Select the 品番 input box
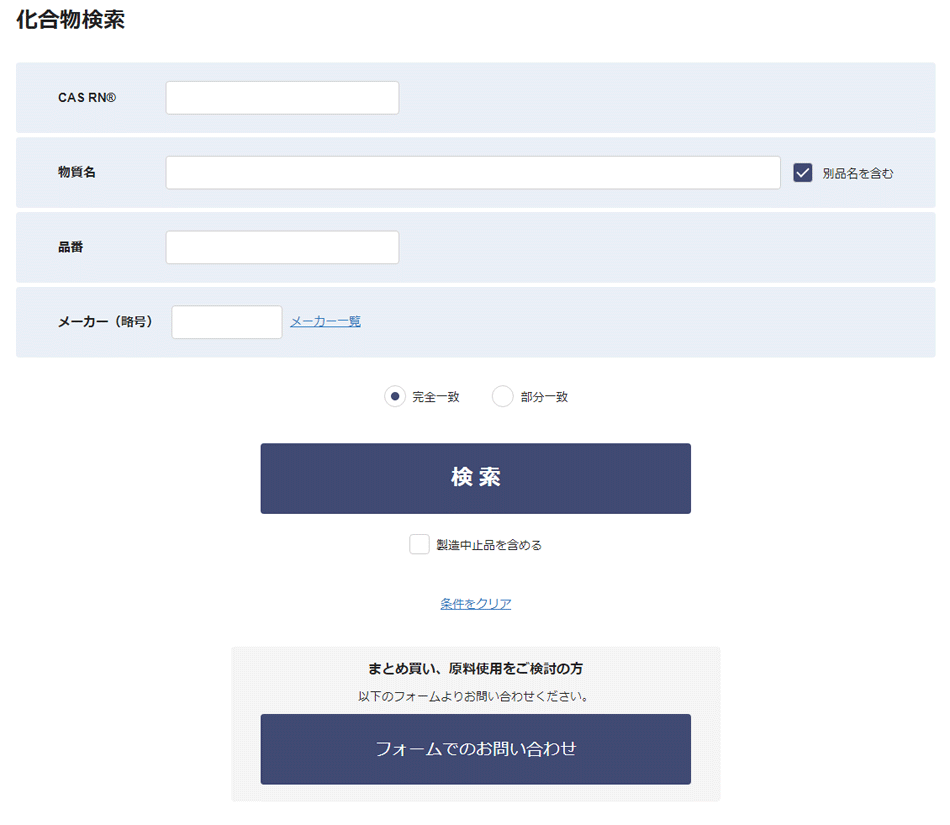 (282, 247)
